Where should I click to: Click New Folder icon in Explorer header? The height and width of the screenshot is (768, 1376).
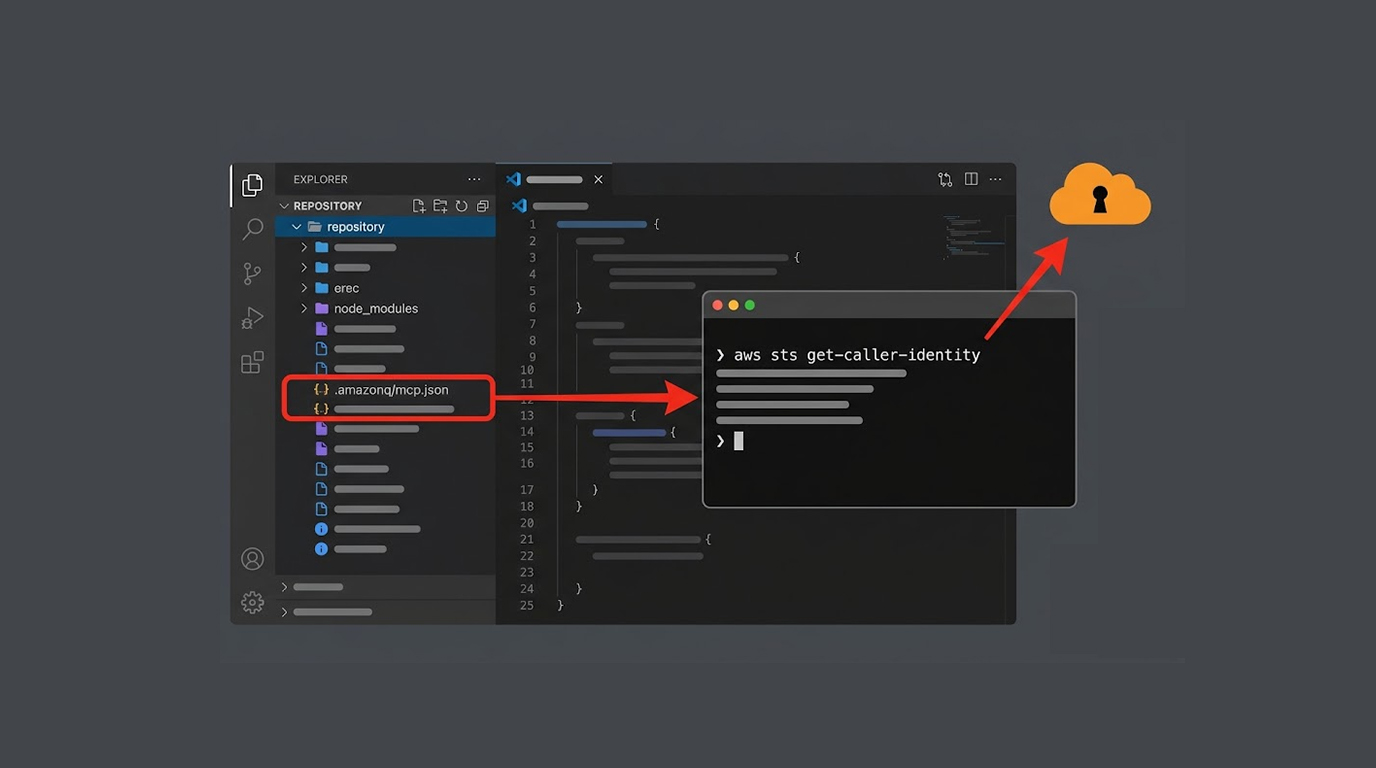440,206
